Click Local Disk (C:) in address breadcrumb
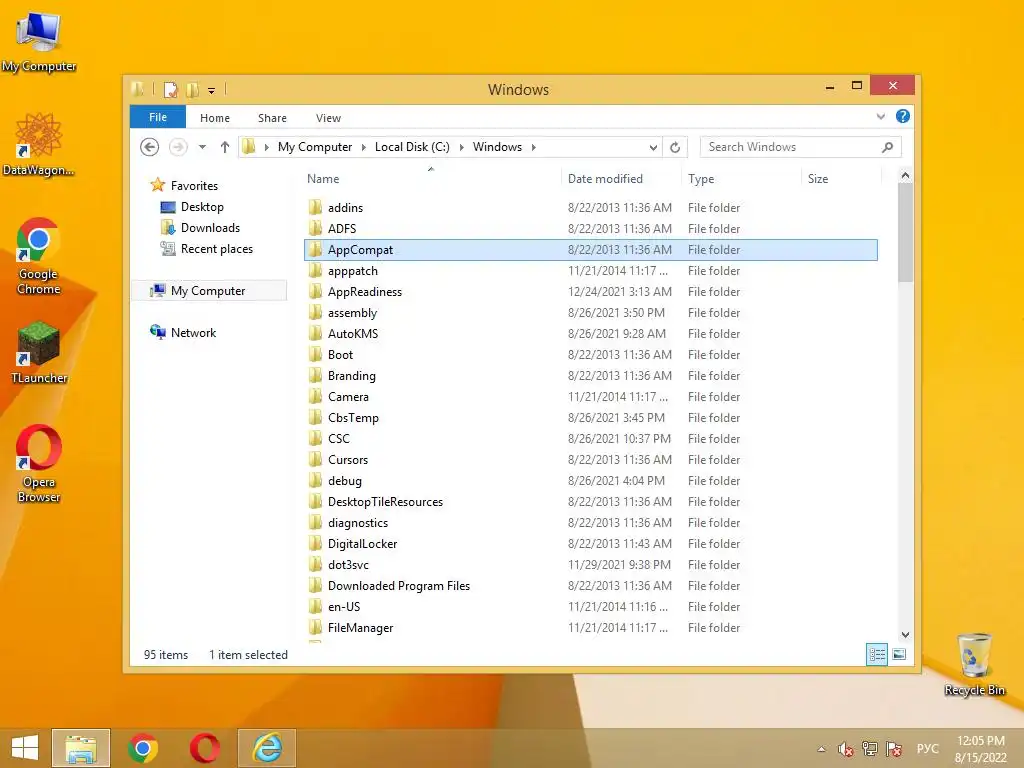The width and height of the screenshot is (1024, 768). (x=412, y=147)
